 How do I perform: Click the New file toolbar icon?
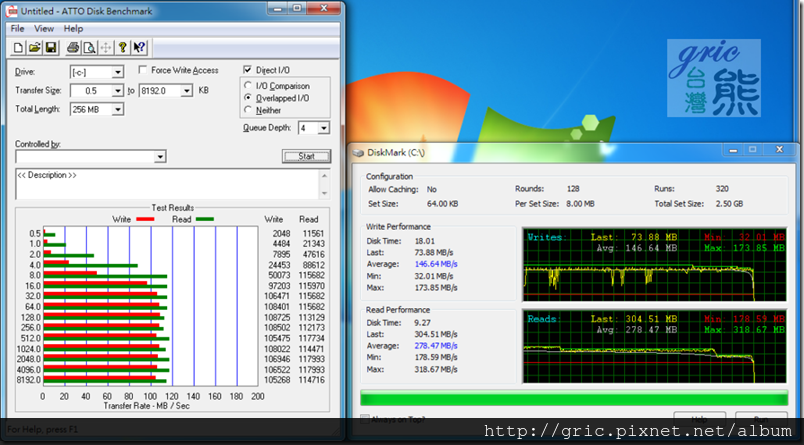[x=18, y=48]
